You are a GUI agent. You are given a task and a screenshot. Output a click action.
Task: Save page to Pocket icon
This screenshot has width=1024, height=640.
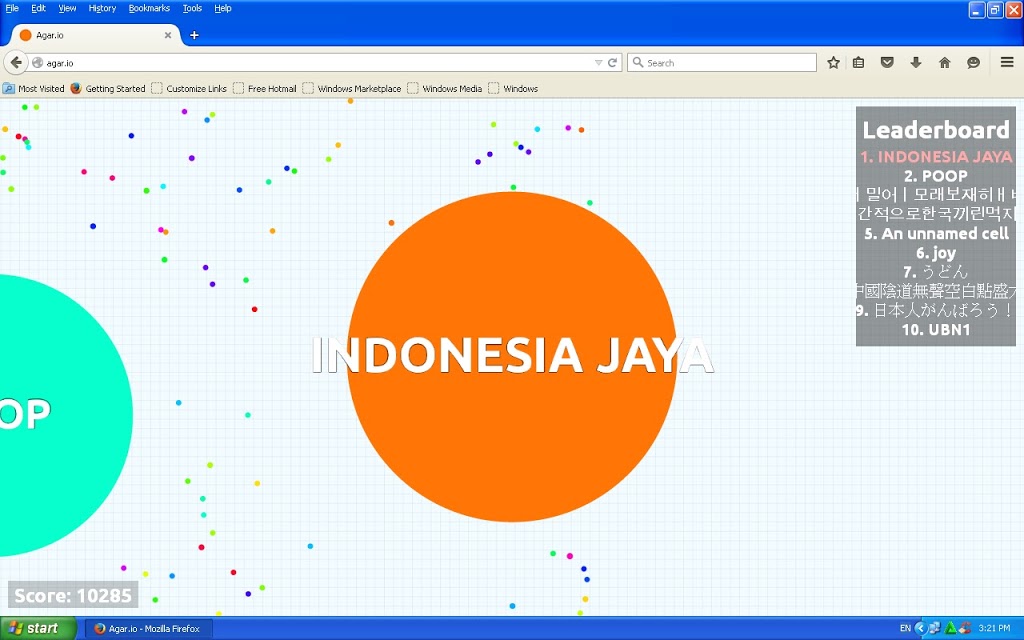[887, 63]
